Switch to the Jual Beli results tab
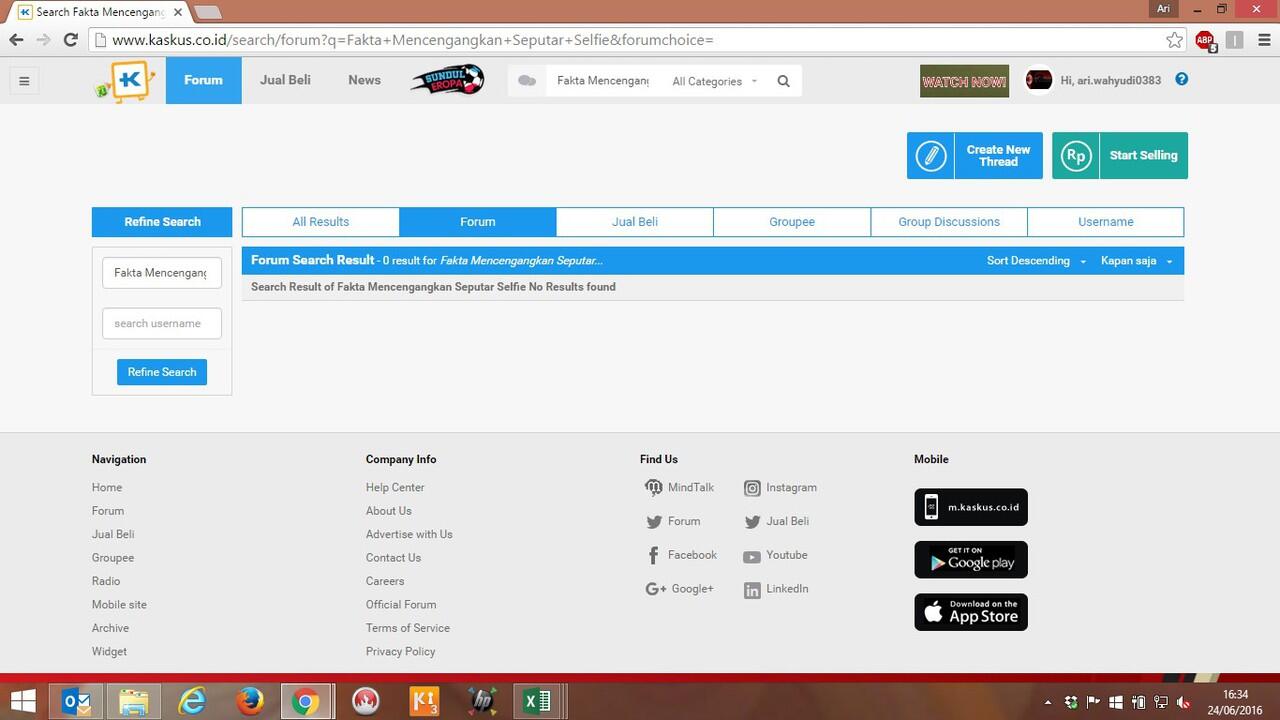The width and height of the screenshot is (1280, 720). click(635, 222)
